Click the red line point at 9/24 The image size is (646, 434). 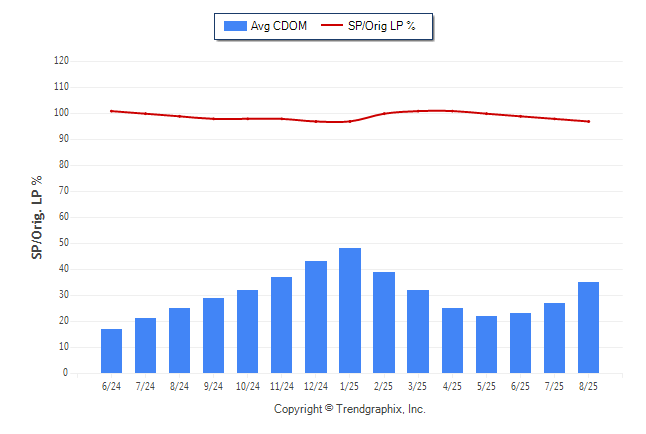coord(213,119)
